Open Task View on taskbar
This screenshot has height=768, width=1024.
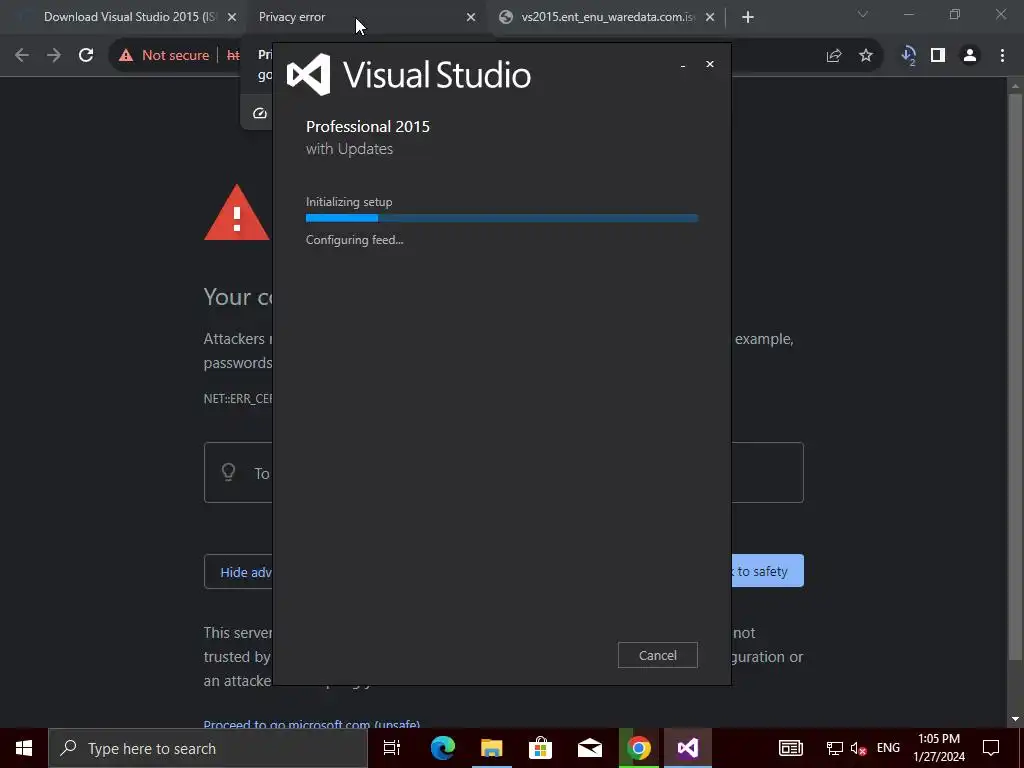pos(391,748)
